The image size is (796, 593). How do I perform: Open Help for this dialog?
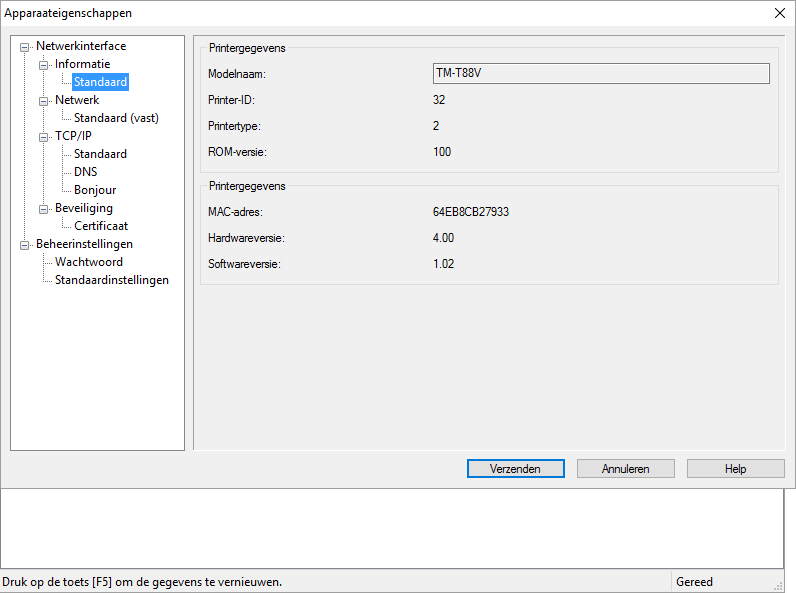[736, 469]
